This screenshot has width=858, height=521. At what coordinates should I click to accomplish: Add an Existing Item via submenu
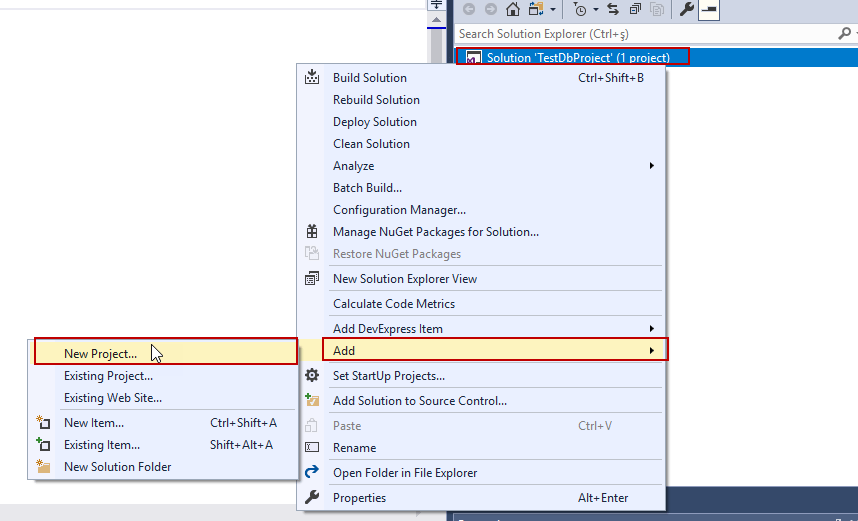[163, 444]
